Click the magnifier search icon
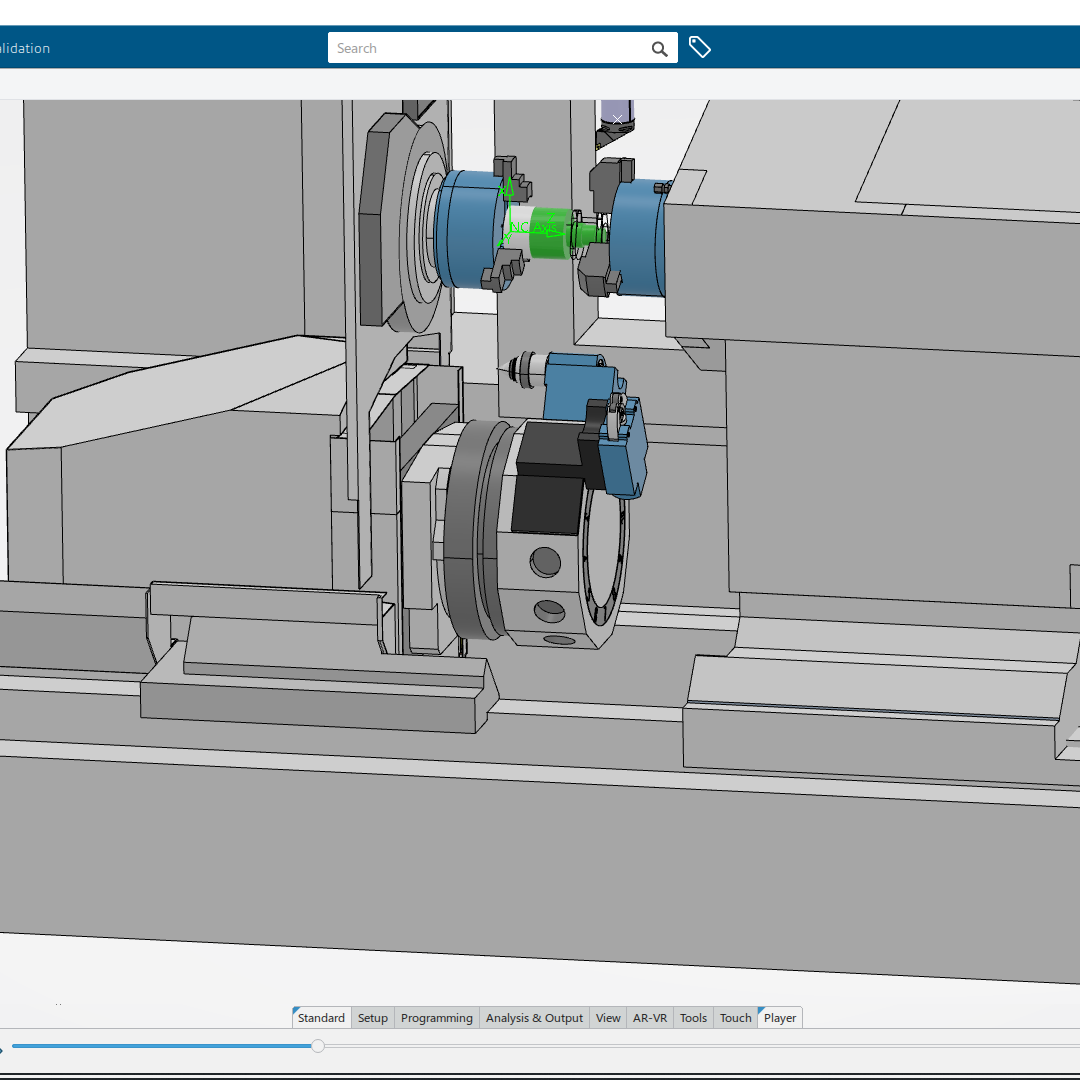The height and width of the screenshot is (1080, 1080). (659, 48)
